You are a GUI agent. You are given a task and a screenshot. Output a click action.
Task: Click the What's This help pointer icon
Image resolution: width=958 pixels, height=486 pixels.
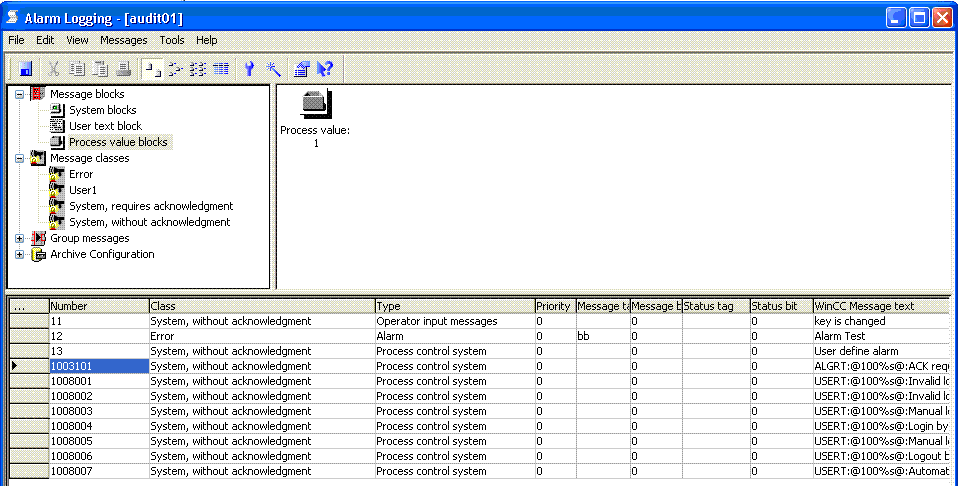tap(325, 69)
